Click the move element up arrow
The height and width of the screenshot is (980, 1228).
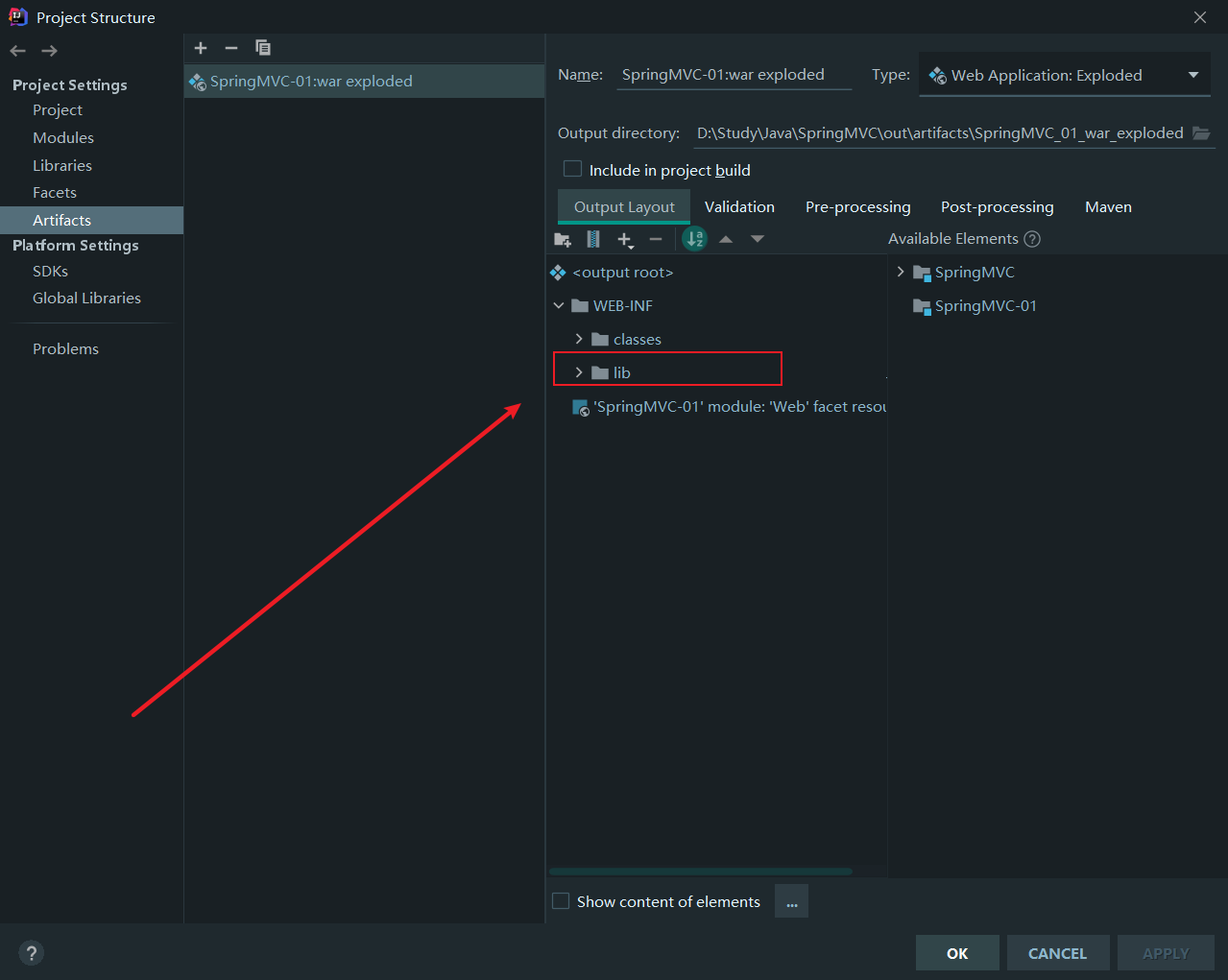726,239
